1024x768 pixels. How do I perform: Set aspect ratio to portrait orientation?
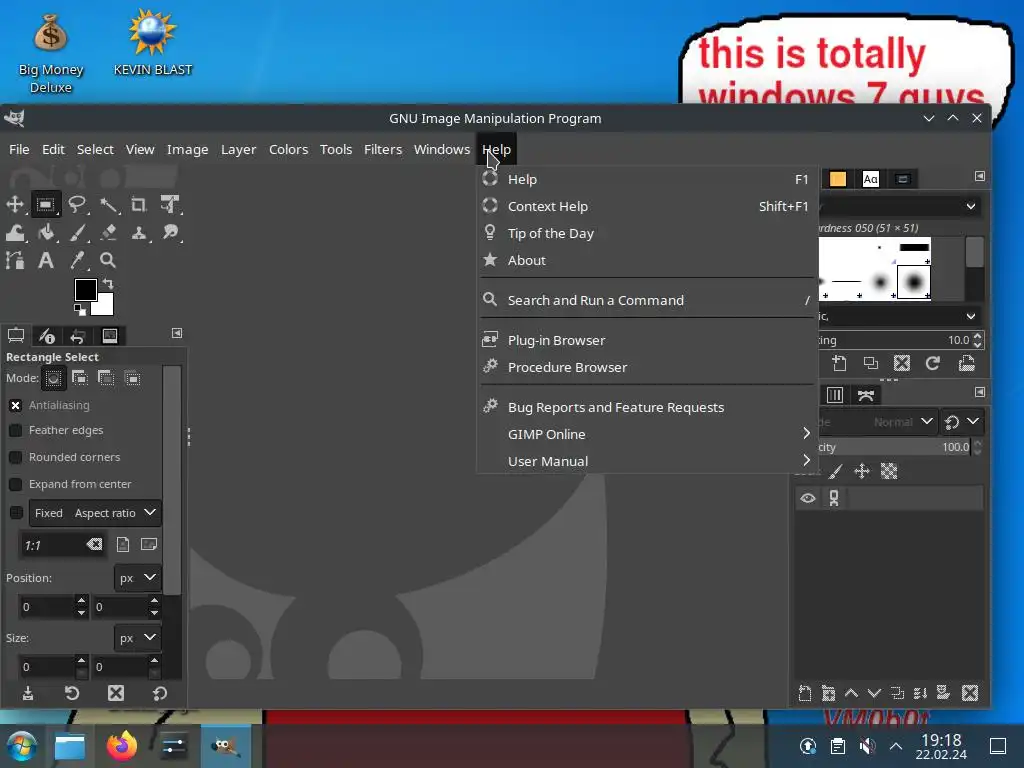(x=123, y=545)
